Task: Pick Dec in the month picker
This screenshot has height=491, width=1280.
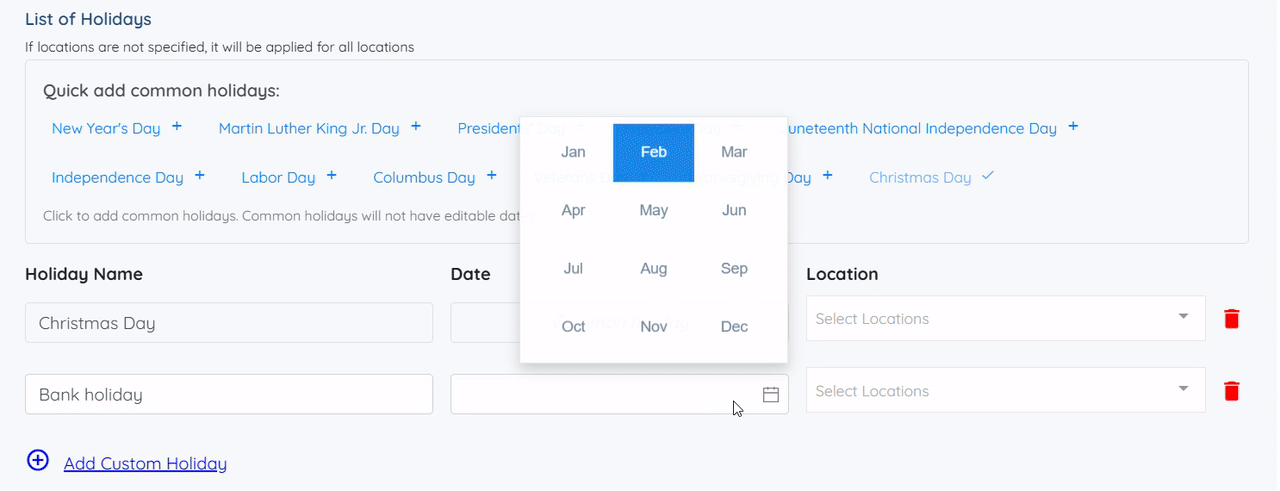Action: tap(734, 327)
